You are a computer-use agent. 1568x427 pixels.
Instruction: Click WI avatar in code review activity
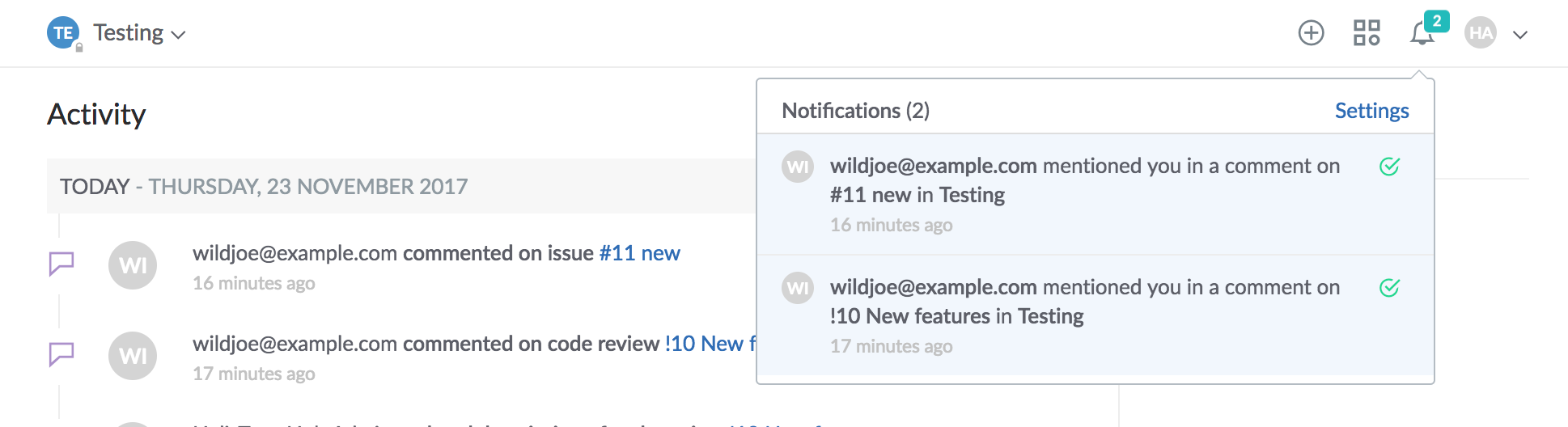click(x=133, y=356)
